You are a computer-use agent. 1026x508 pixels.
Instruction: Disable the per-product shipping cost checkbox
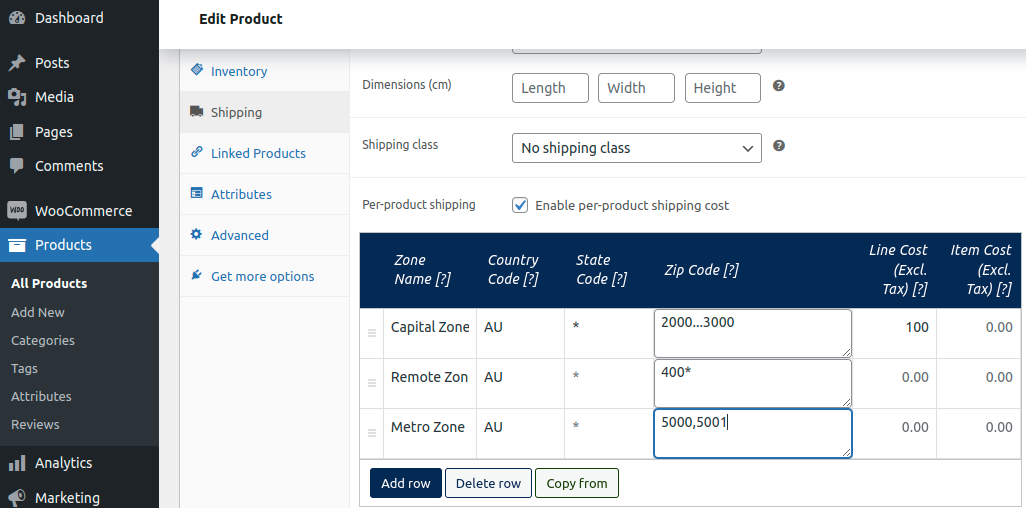coord(520,205)
